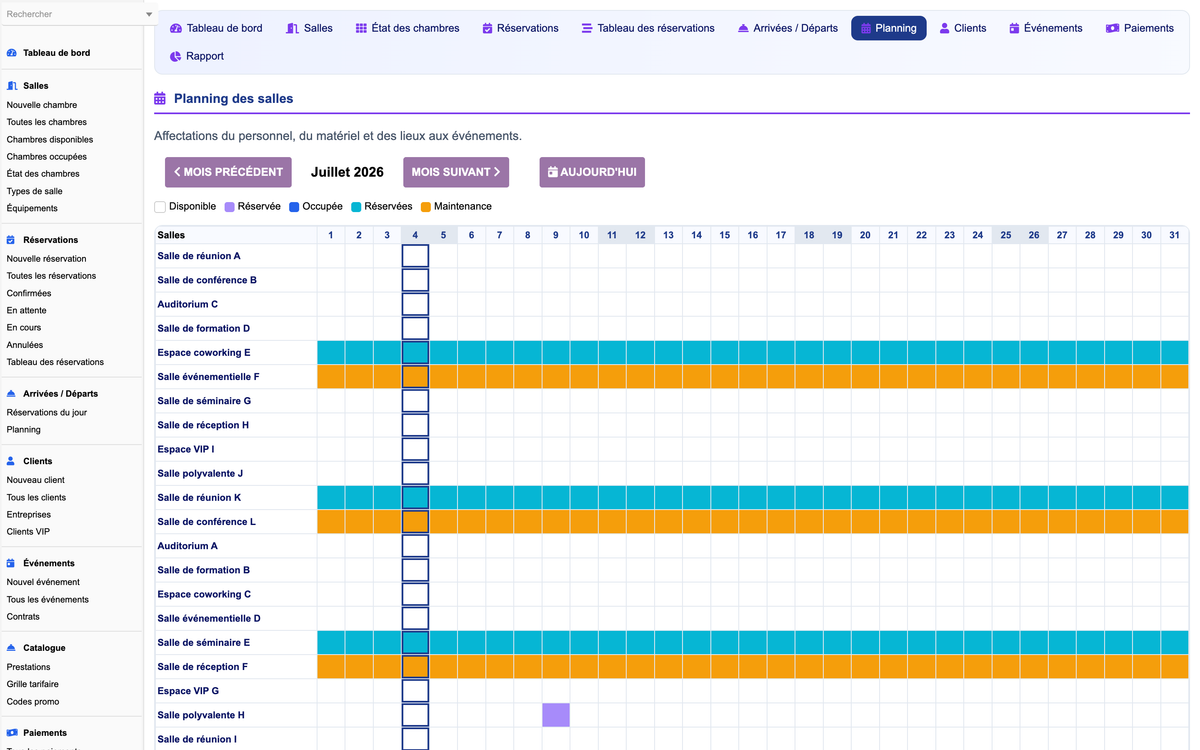
Task: Click the Arrivées / Départs bell icon in top nav
Action: [x=743, y=28]
